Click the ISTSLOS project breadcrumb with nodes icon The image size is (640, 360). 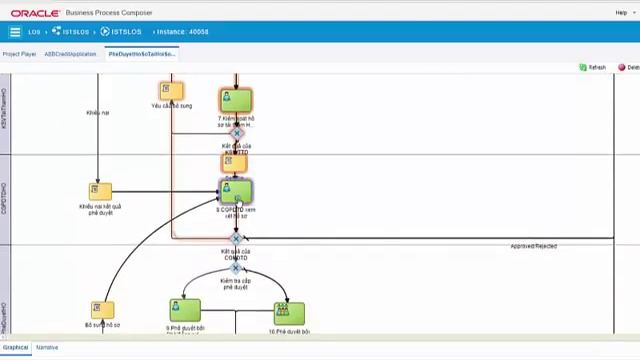click(x=71, y=31)
